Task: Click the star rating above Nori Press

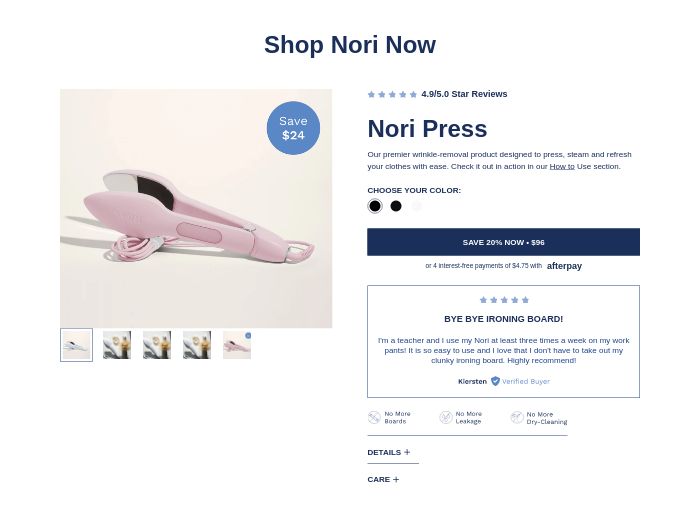Action: tap(392, 94)
